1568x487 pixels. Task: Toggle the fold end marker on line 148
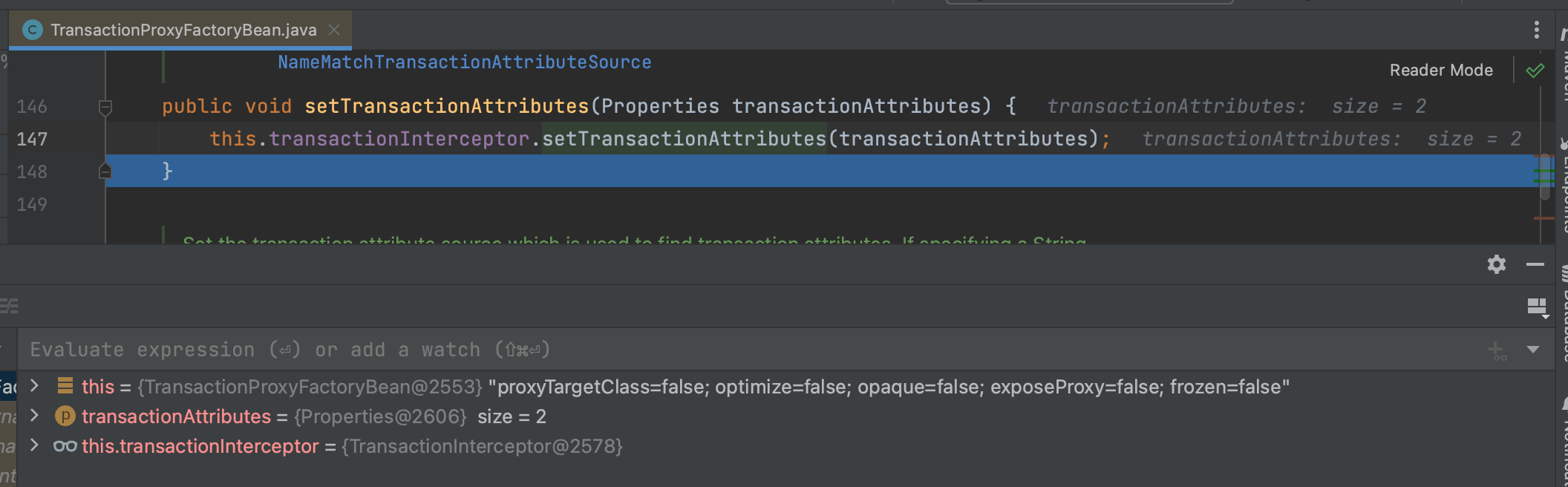[105, 171]
